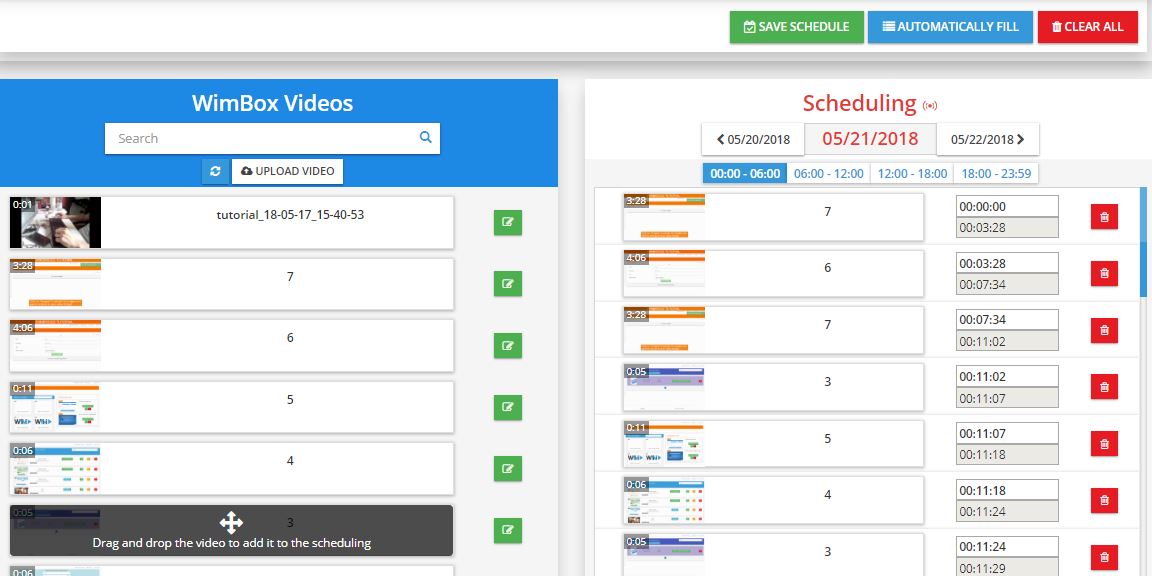
Task: Delete scheduled video starting at 00:07:34
Action: click(x=1104, y=331)
